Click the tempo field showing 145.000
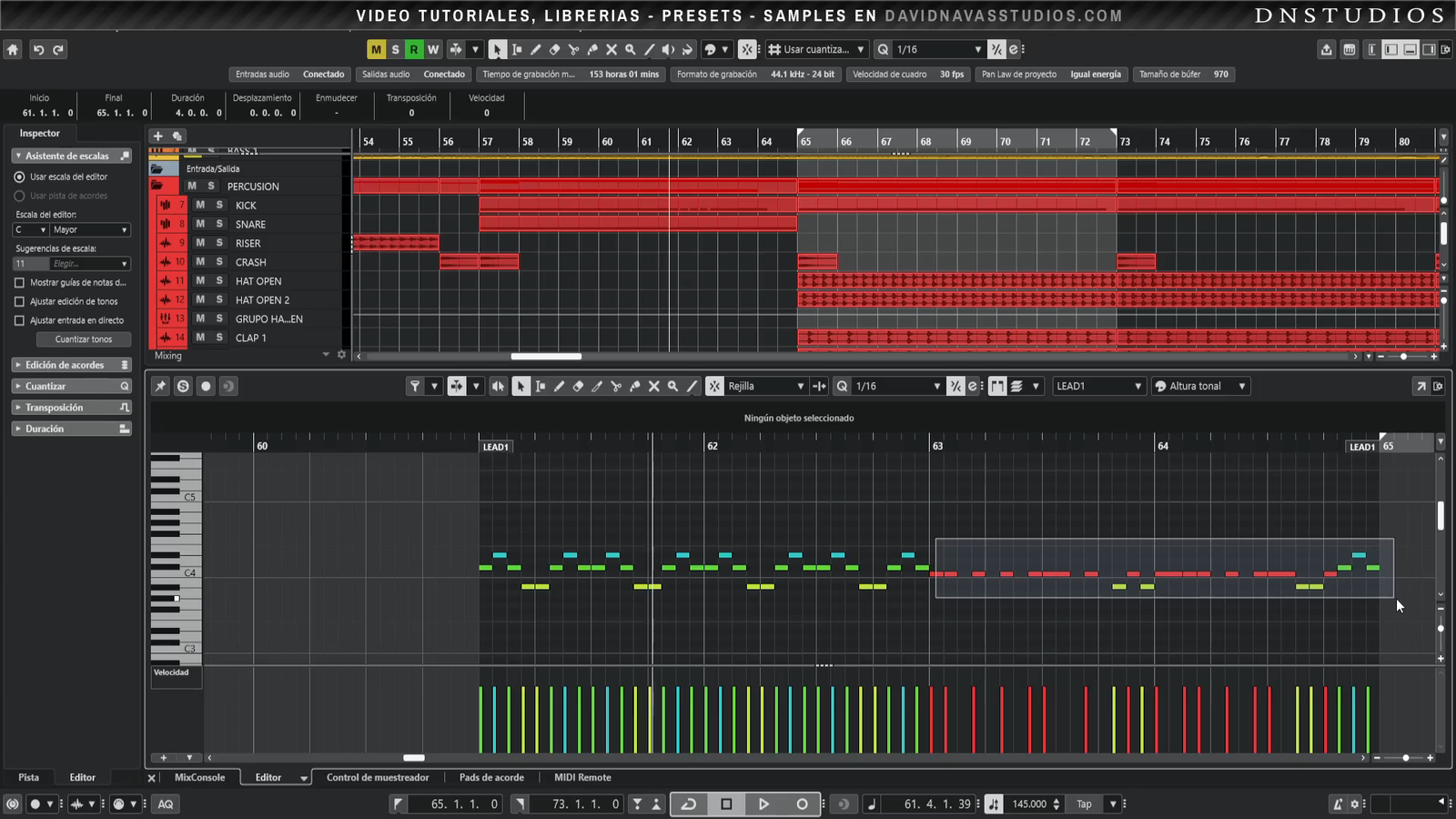The height and width of the screenshot is (819, 1456). [1029, 804]
